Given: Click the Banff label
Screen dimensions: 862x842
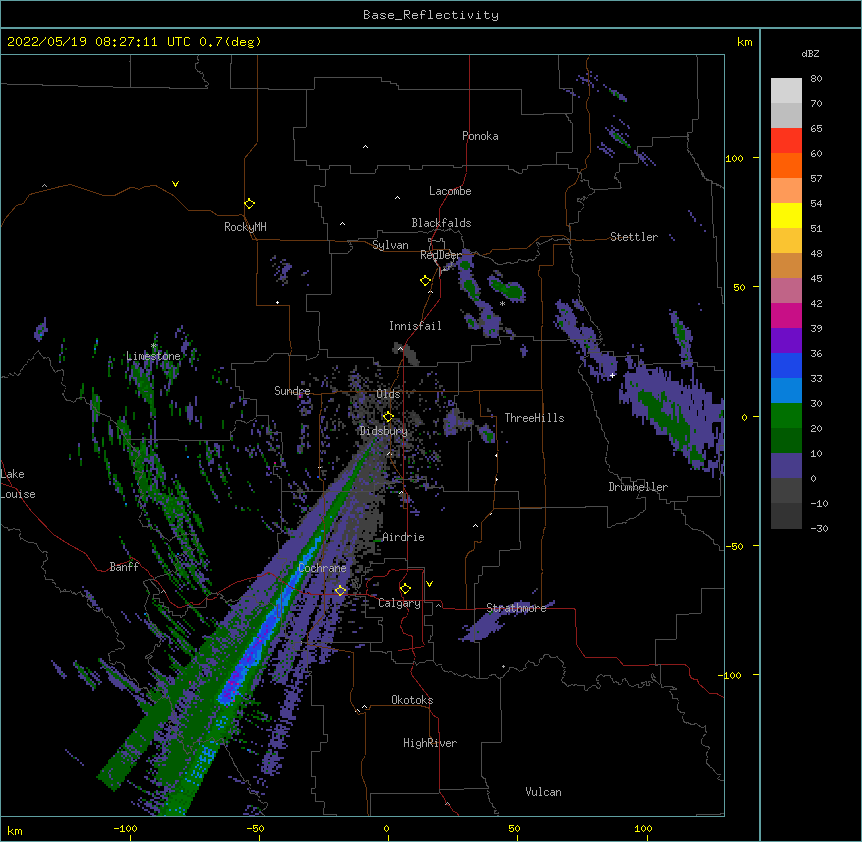Looking at the screenshot, I should pyautogui.click(x=124, y=567).
